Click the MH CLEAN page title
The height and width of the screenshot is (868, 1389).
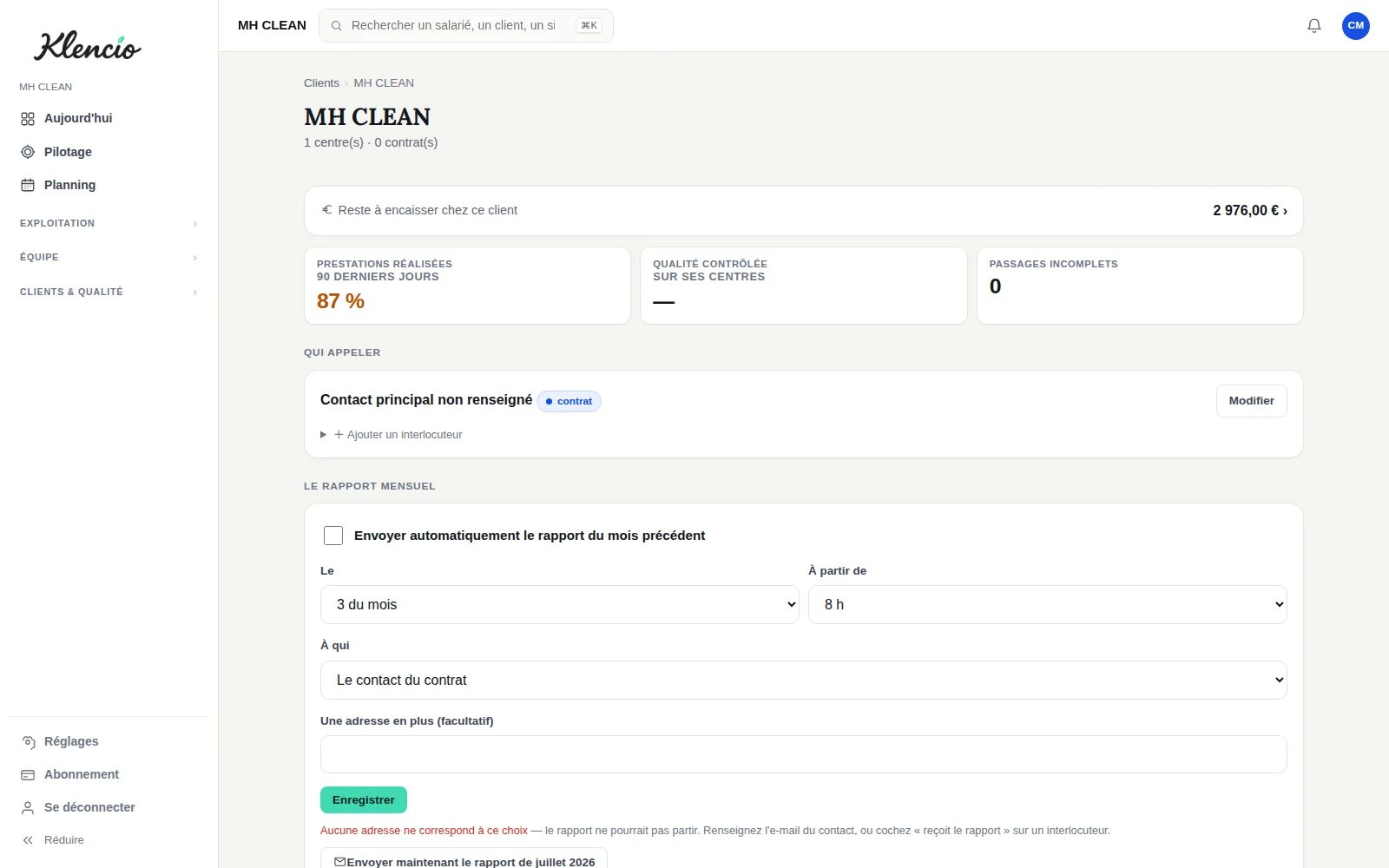coord(367,117)
